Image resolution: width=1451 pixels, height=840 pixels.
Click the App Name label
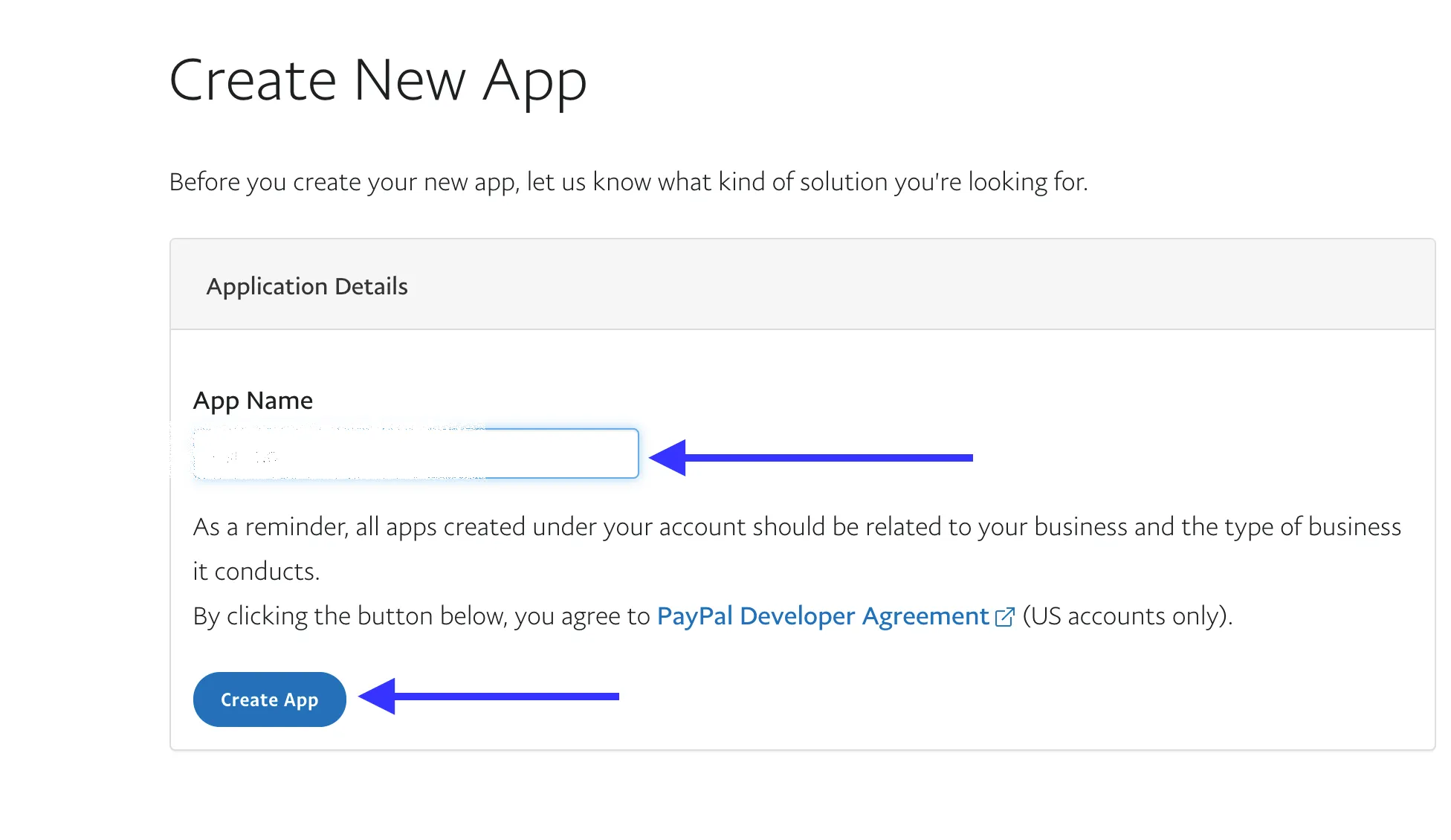[253, 400]
